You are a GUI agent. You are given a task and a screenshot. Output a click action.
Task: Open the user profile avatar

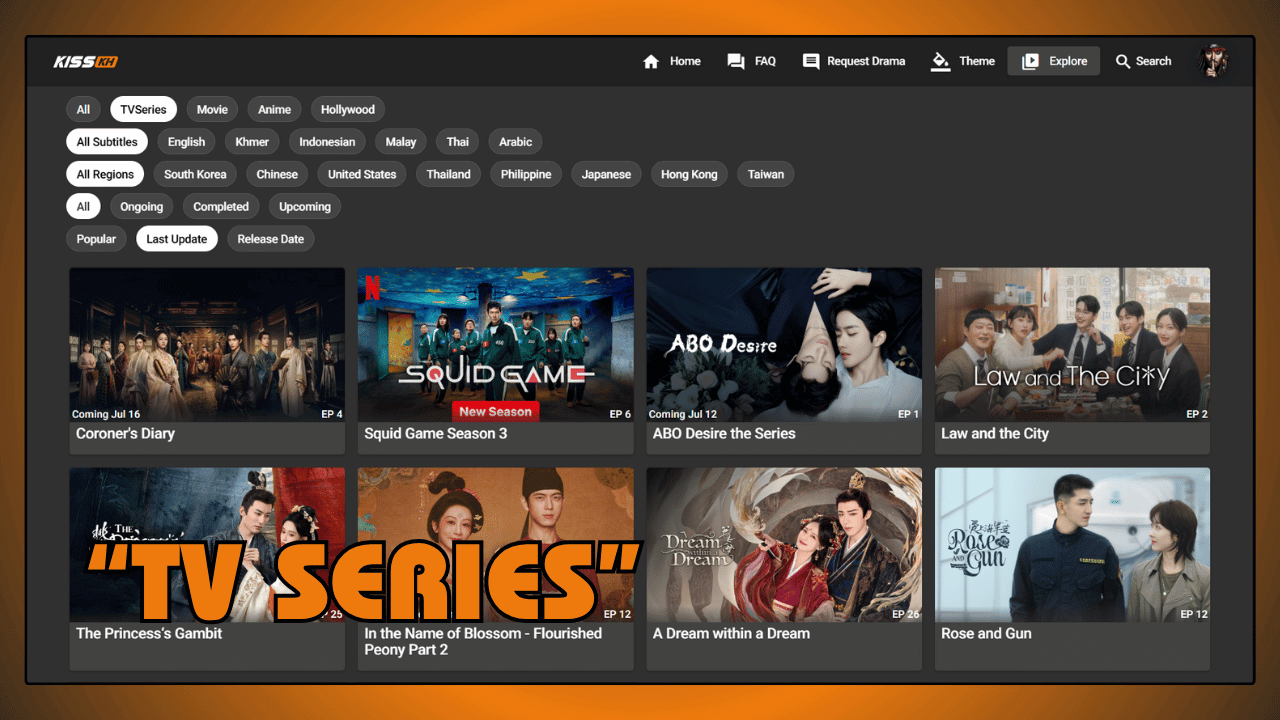[1213, 61]
